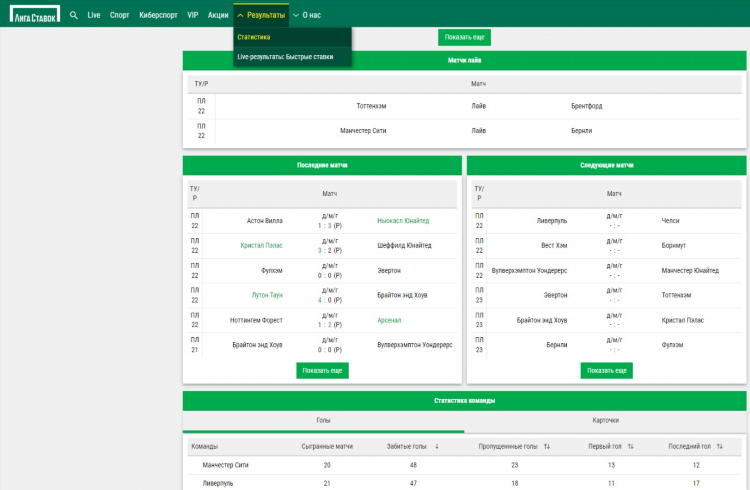
Task: Open Тоттенхэм live match team
Action: (371, 106)
